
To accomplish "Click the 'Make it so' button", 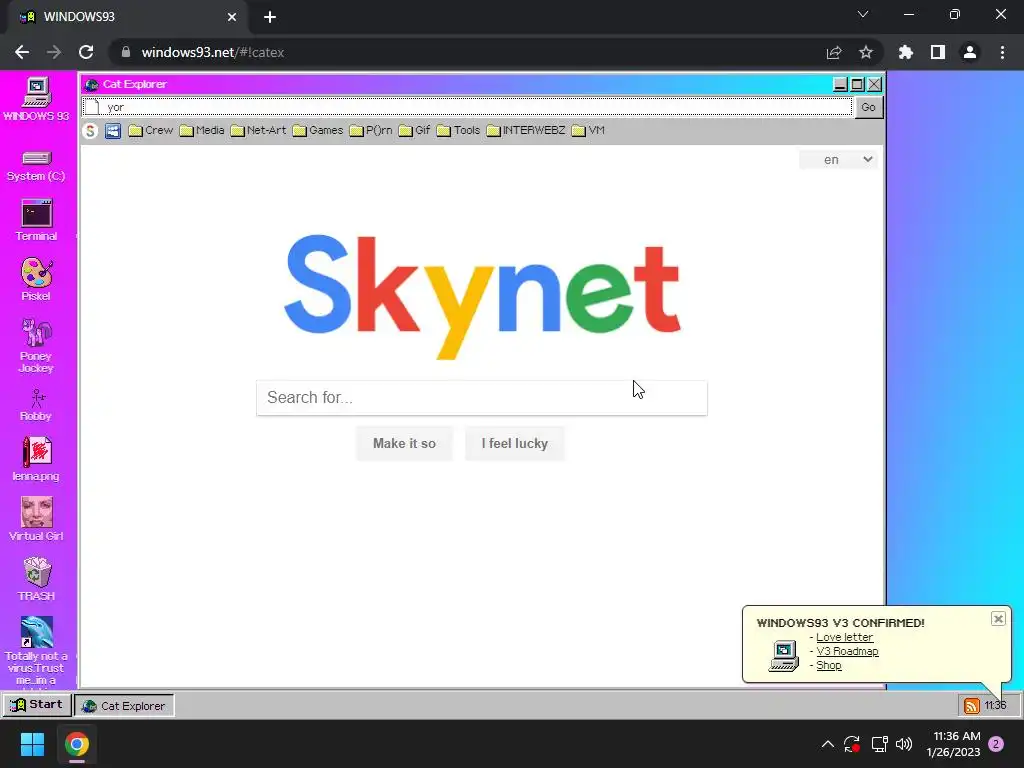I will [x=404, y=443].
